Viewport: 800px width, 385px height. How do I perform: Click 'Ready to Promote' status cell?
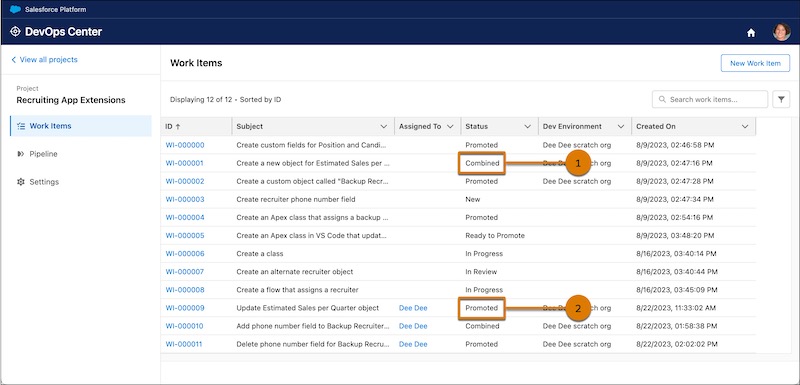tap(495, 236)
